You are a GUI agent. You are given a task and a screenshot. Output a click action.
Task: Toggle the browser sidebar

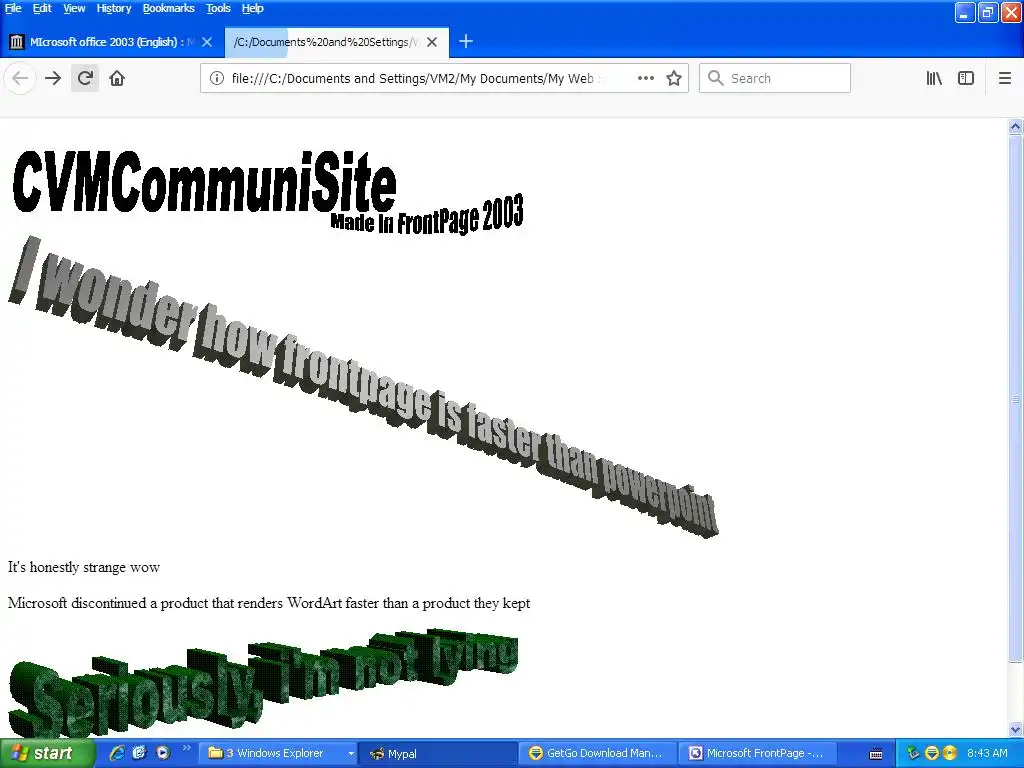(x=966, y=78)
